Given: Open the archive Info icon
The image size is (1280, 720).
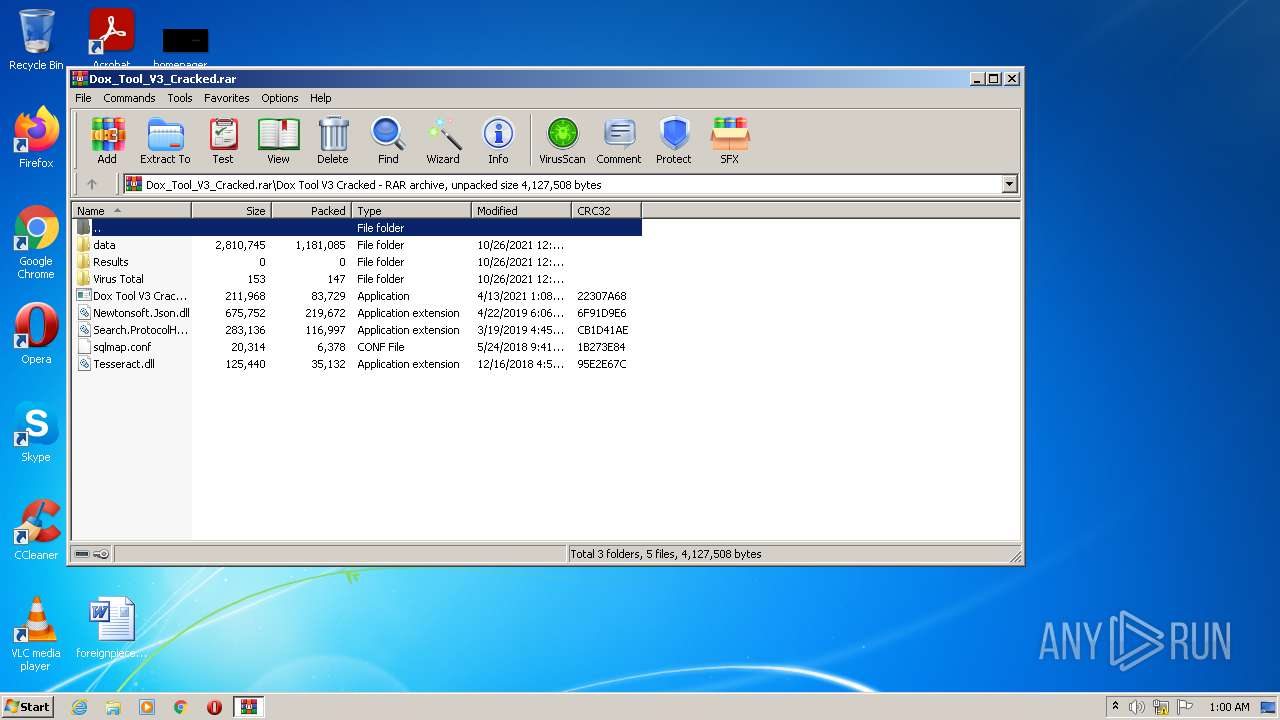Looking at the screenshot, I should click(x=498, y=140).
